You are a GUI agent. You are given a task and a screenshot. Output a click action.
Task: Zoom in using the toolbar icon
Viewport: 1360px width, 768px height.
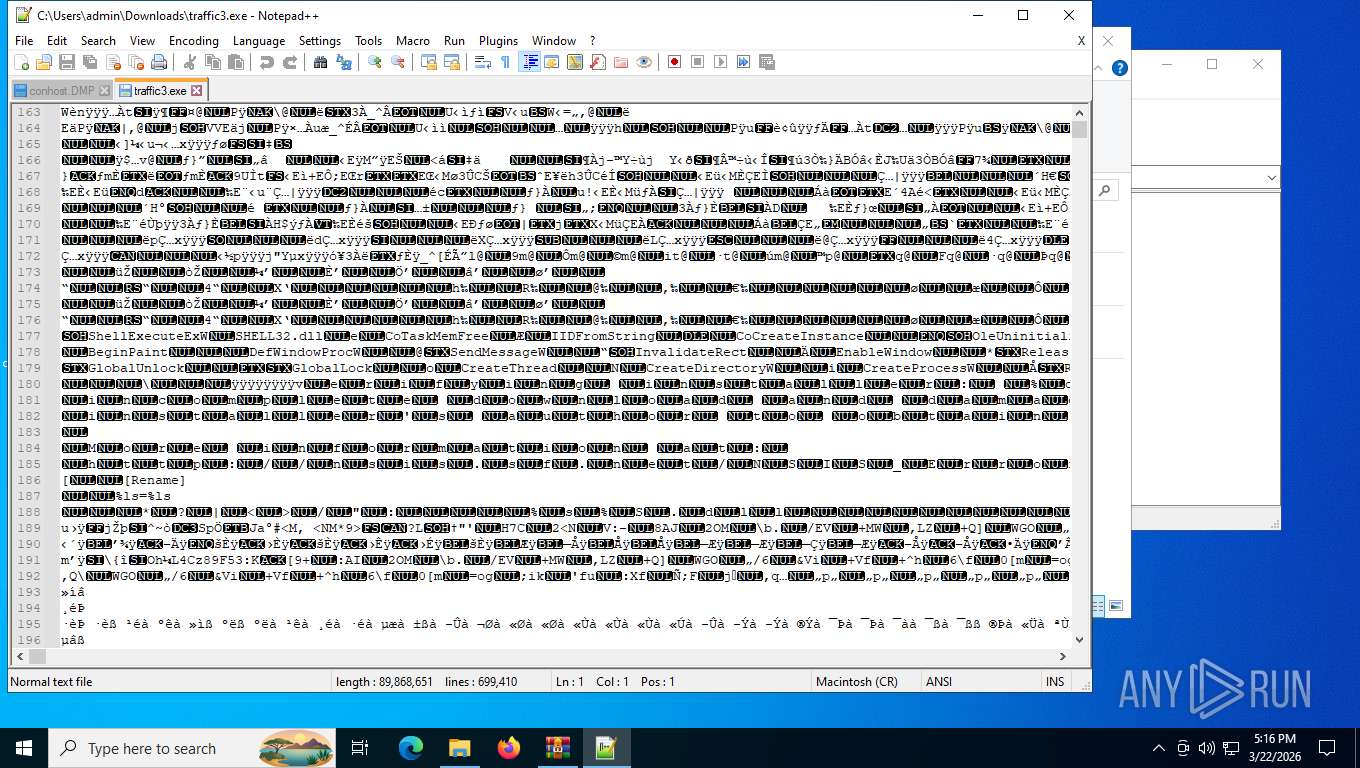pyautogui.click(x=375, y=62)
